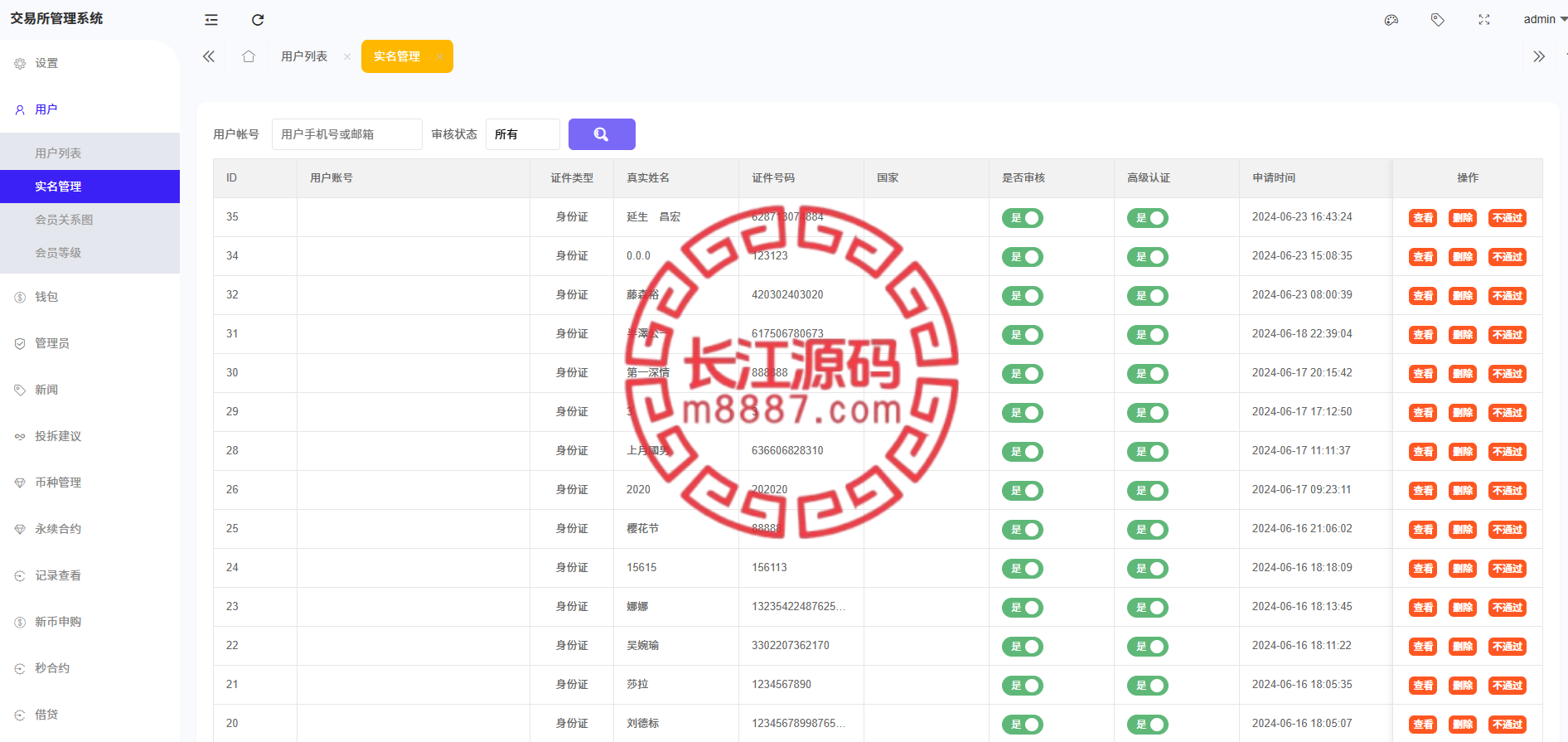
Task: Switch to the 用户列表 tab
Action: click(x=304, y=56)
